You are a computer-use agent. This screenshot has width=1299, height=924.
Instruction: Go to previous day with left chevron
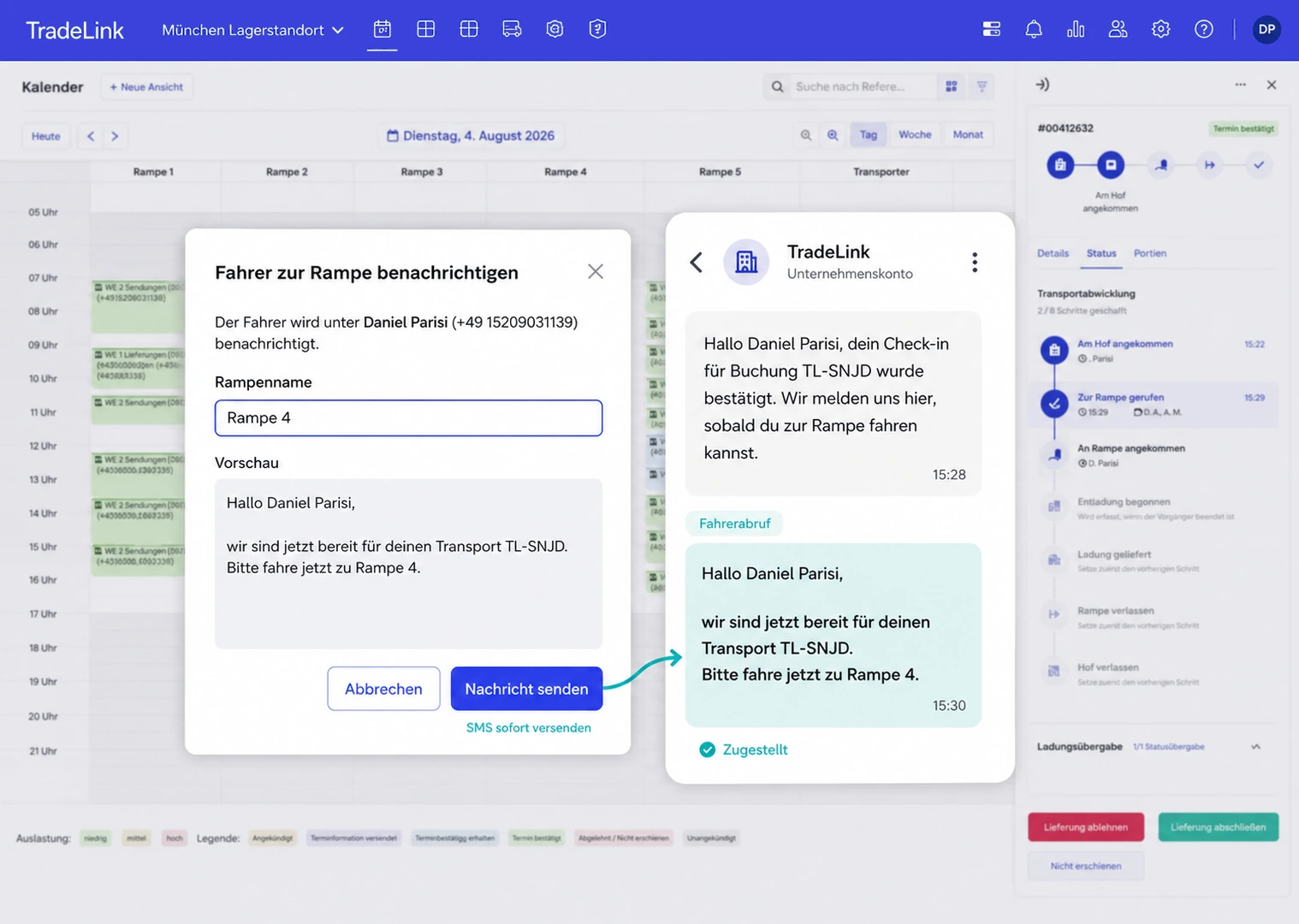click(91, 136)
